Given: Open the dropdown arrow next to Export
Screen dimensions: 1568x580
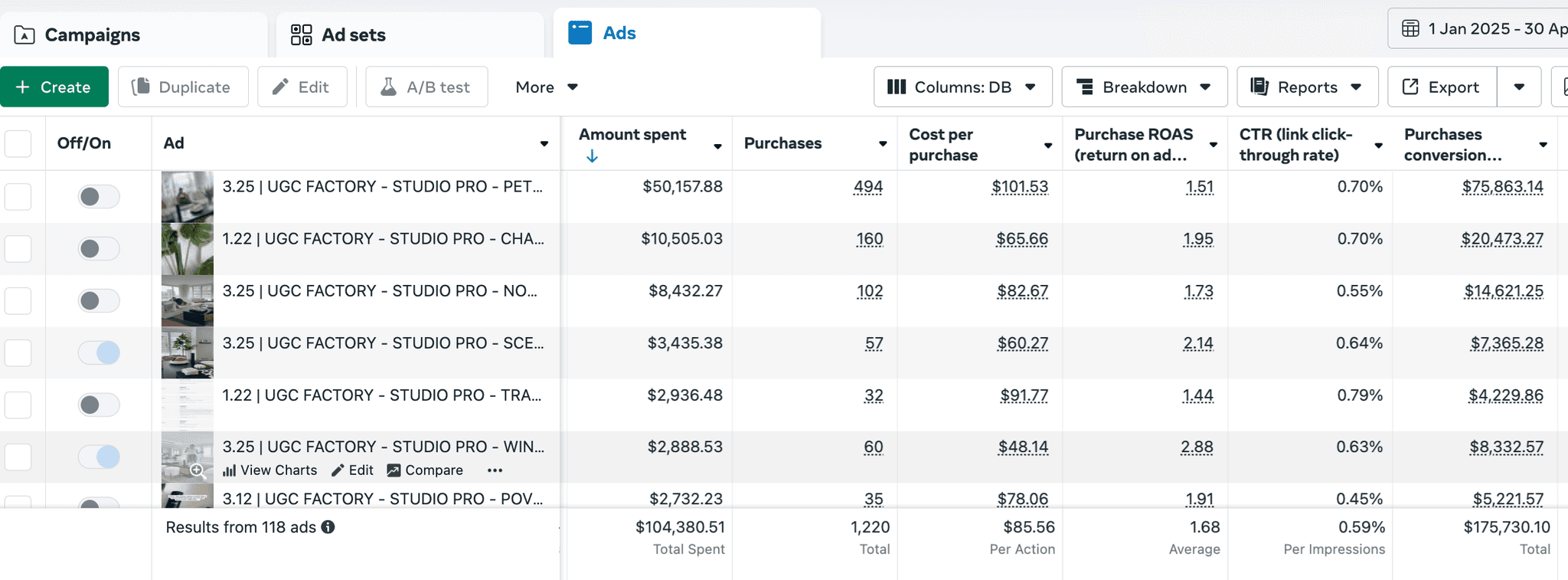Looking at the screenshot, I should pyautogui.click(x=1519, y=87).
